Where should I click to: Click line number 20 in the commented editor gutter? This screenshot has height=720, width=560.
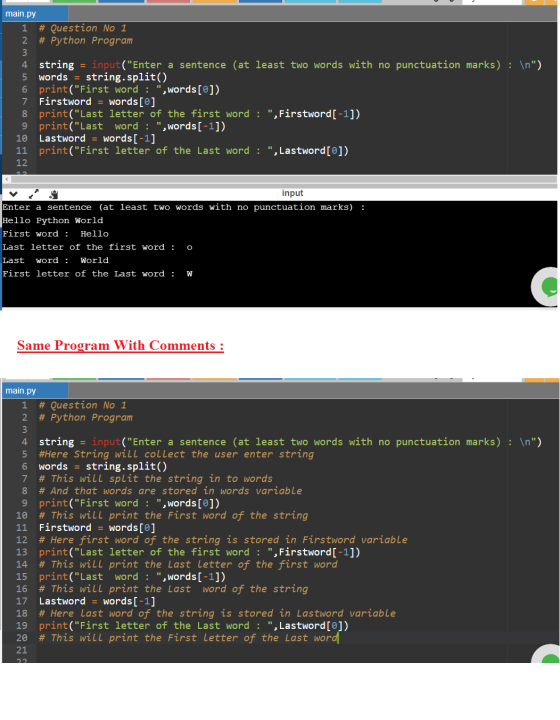pos(22,638)
